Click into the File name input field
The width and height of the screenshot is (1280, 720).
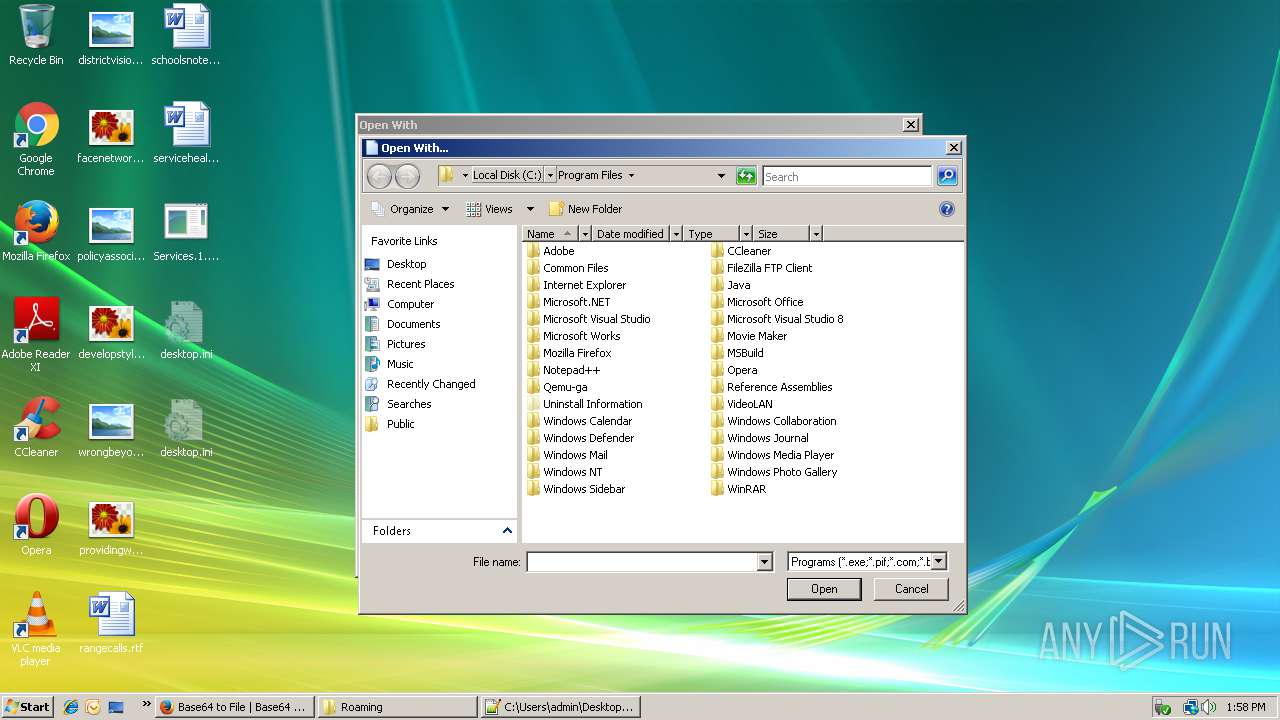click(x=642, y=562)
